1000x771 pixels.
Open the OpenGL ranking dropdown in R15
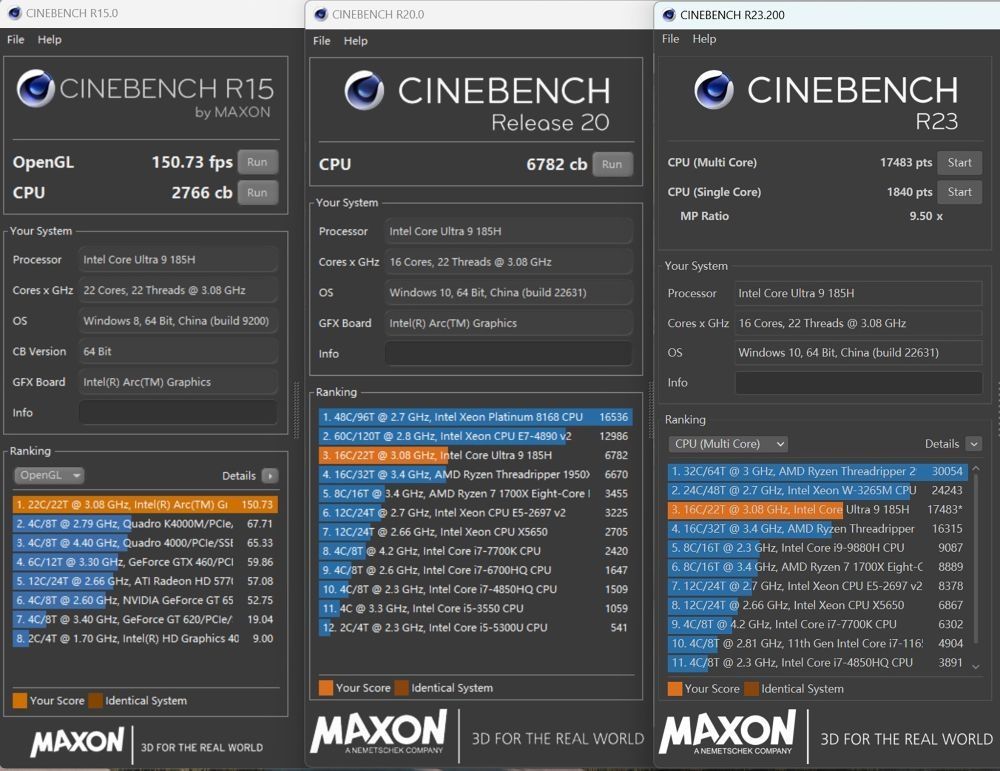point(49,476)
